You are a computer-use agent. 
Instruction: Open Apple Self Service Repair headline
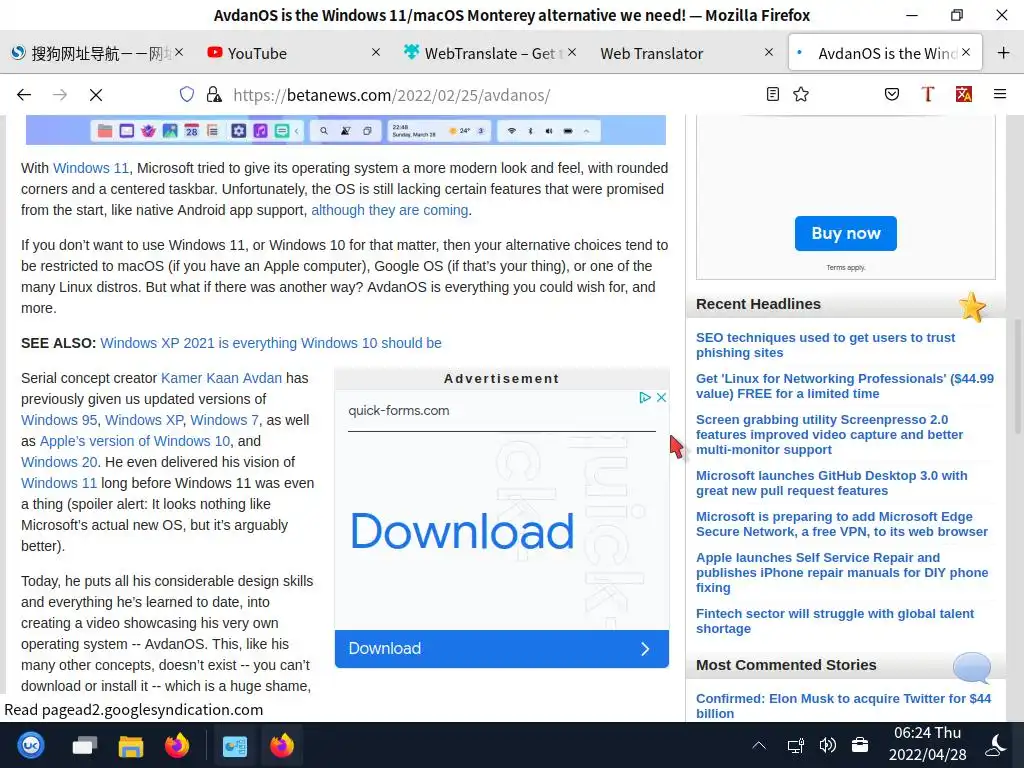click(x=842, y=572)
